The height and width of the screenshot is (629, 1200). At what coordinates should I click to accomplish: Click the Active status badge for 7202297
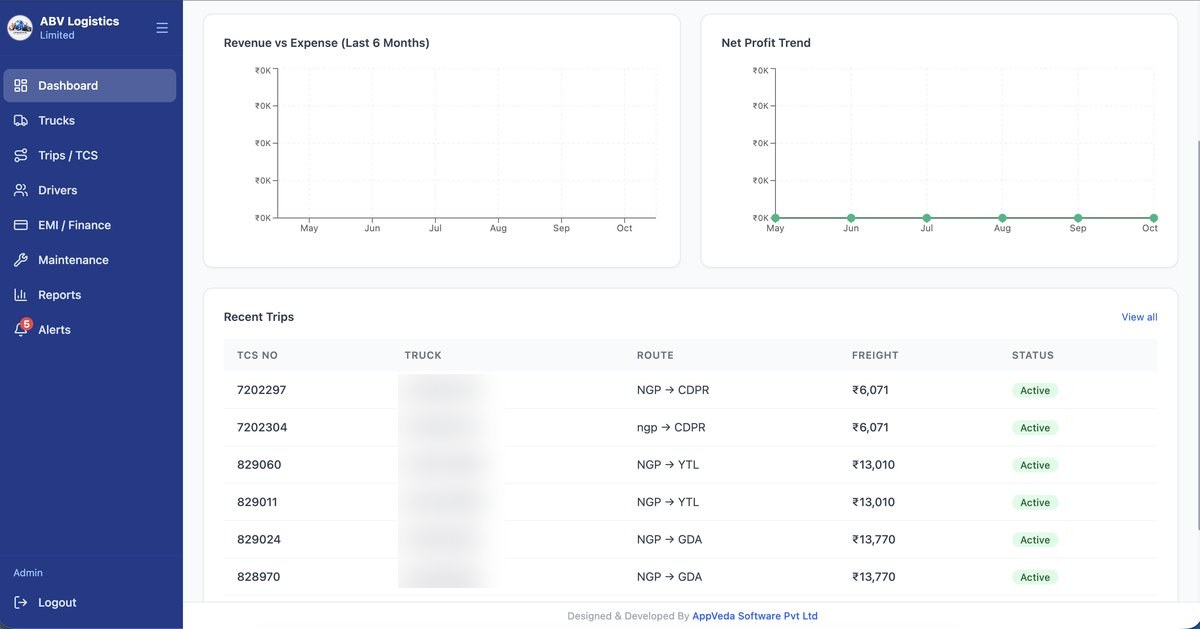tap(1035, 390)
